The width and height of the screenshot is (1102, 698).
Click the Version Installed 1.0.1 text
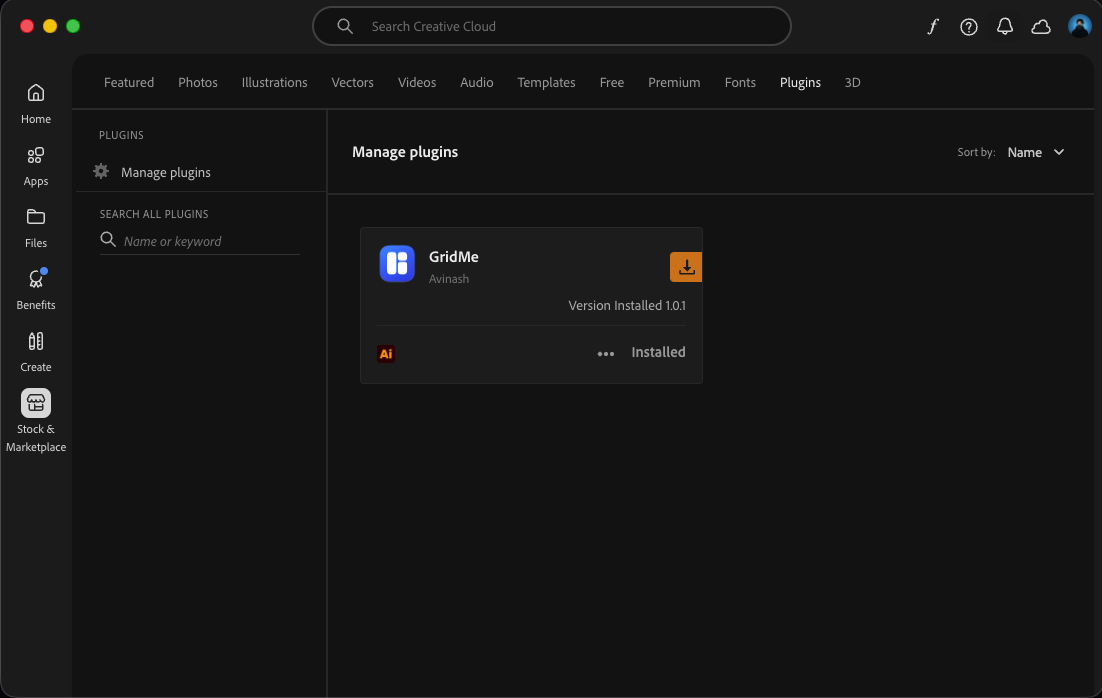[627, 306]
